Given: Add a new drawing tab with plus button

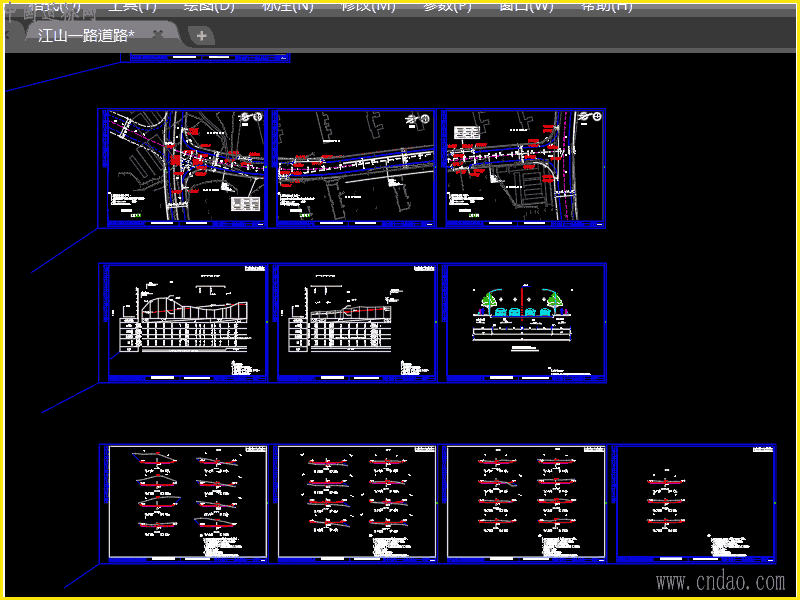Looking at the screenshot, I should pyautogui.click(x=202, y=36).
